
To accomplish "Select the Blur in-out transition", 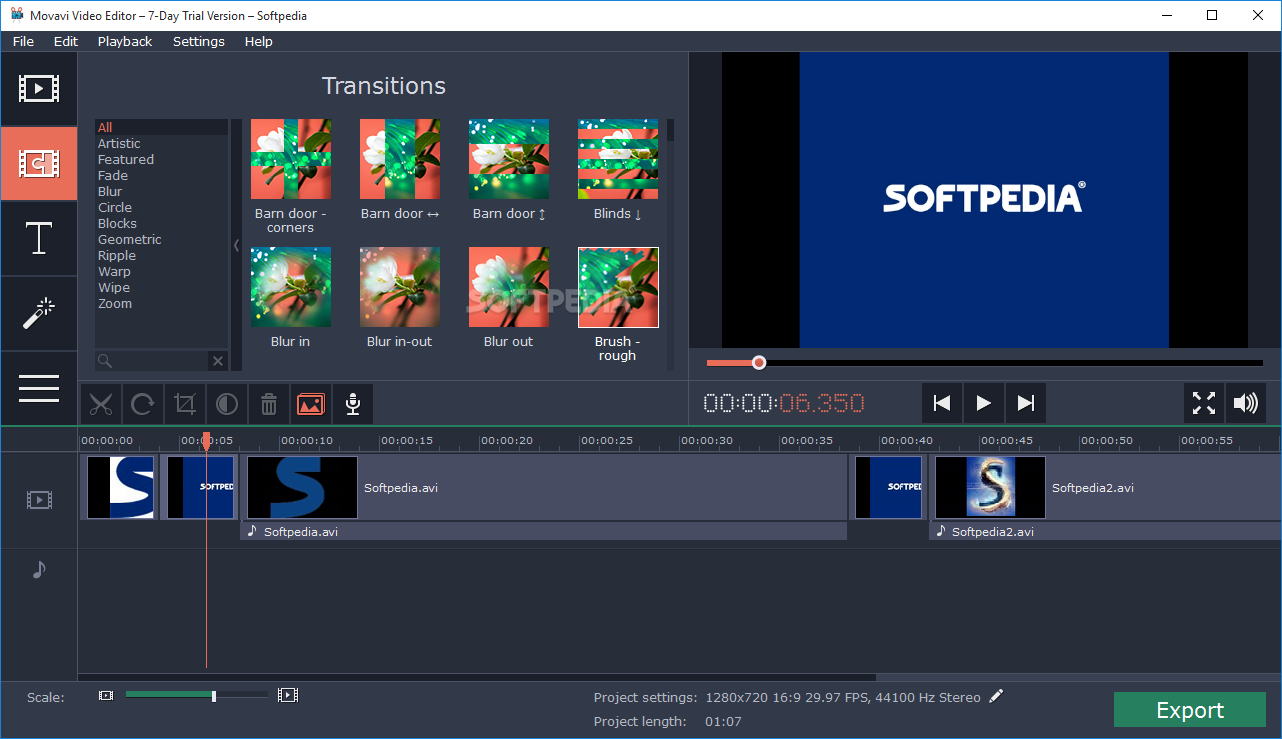I will [x=400, y=287].
